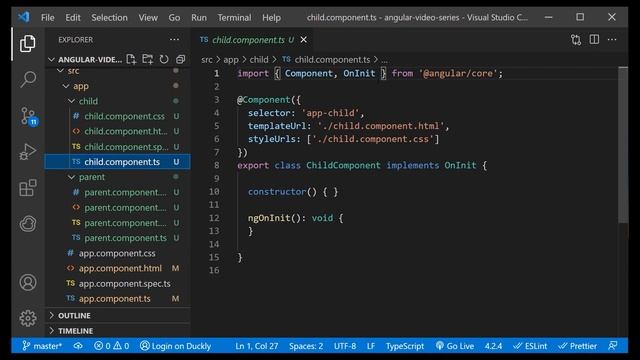Click the TypeScript version 4.2.4

(x=493, y=346)
